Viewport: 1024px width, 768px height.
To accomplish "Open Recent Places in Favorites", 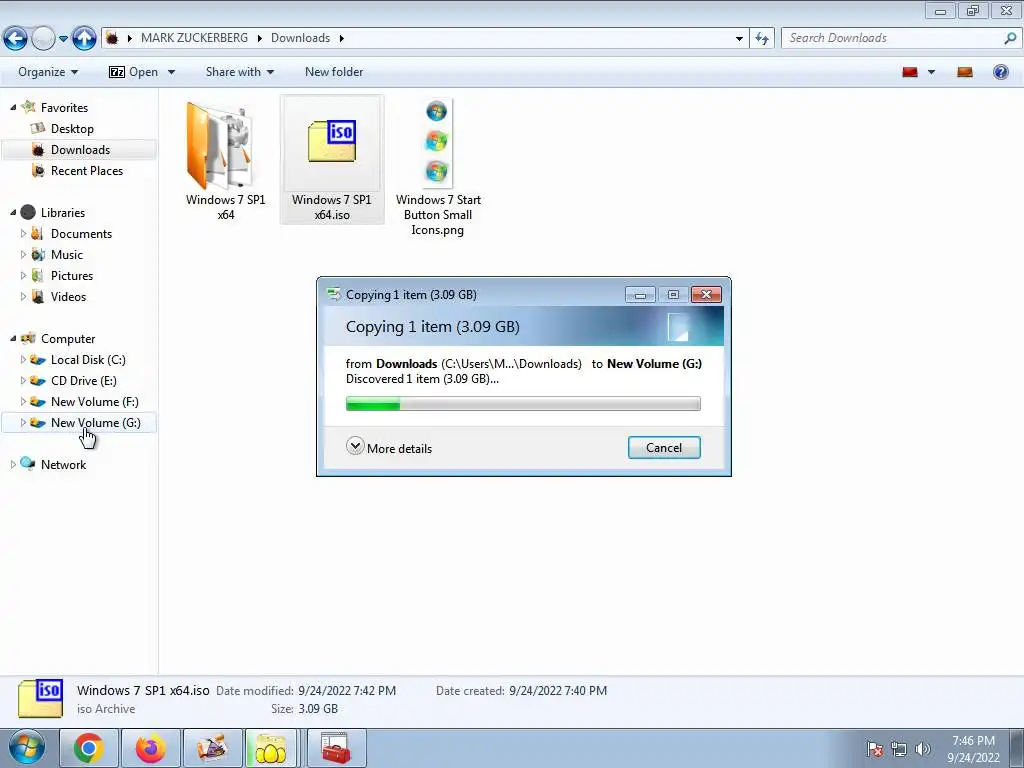I will pos(87,170).
